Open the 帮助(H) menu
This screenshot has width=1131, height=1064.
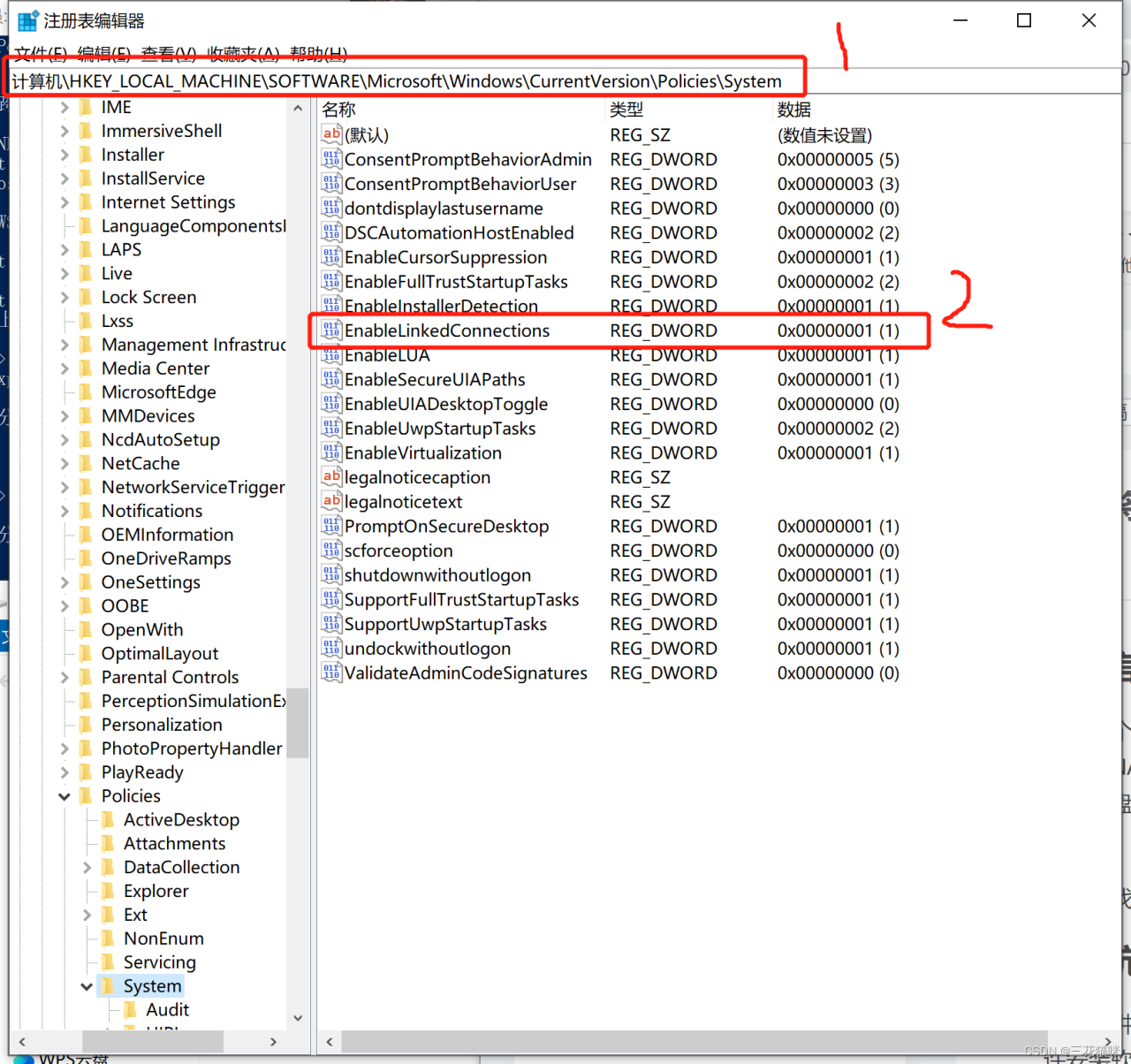point(319,55)
